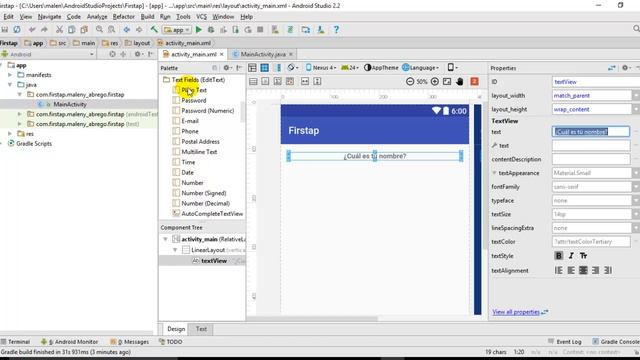This screenshot has width=640, height=360.
Task: Open the layout_width dropdown arrow
Action: pyautogui.click(x=636, y=96)
